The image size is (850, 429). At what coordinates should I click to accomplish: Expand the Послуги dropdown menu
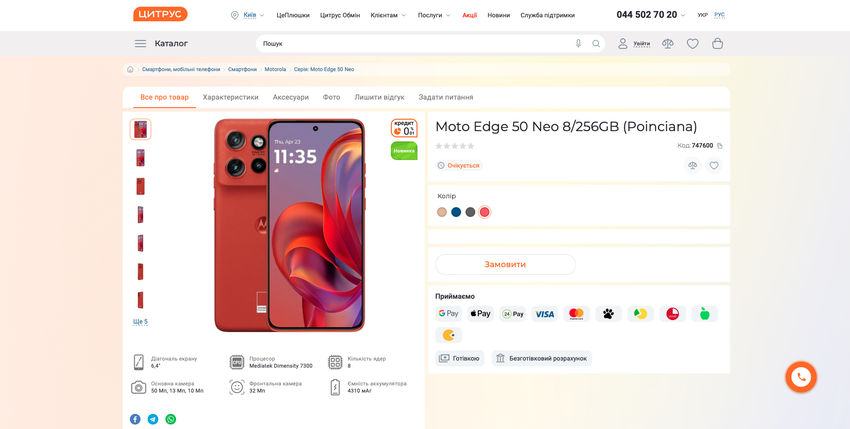[x=434, y=15]
